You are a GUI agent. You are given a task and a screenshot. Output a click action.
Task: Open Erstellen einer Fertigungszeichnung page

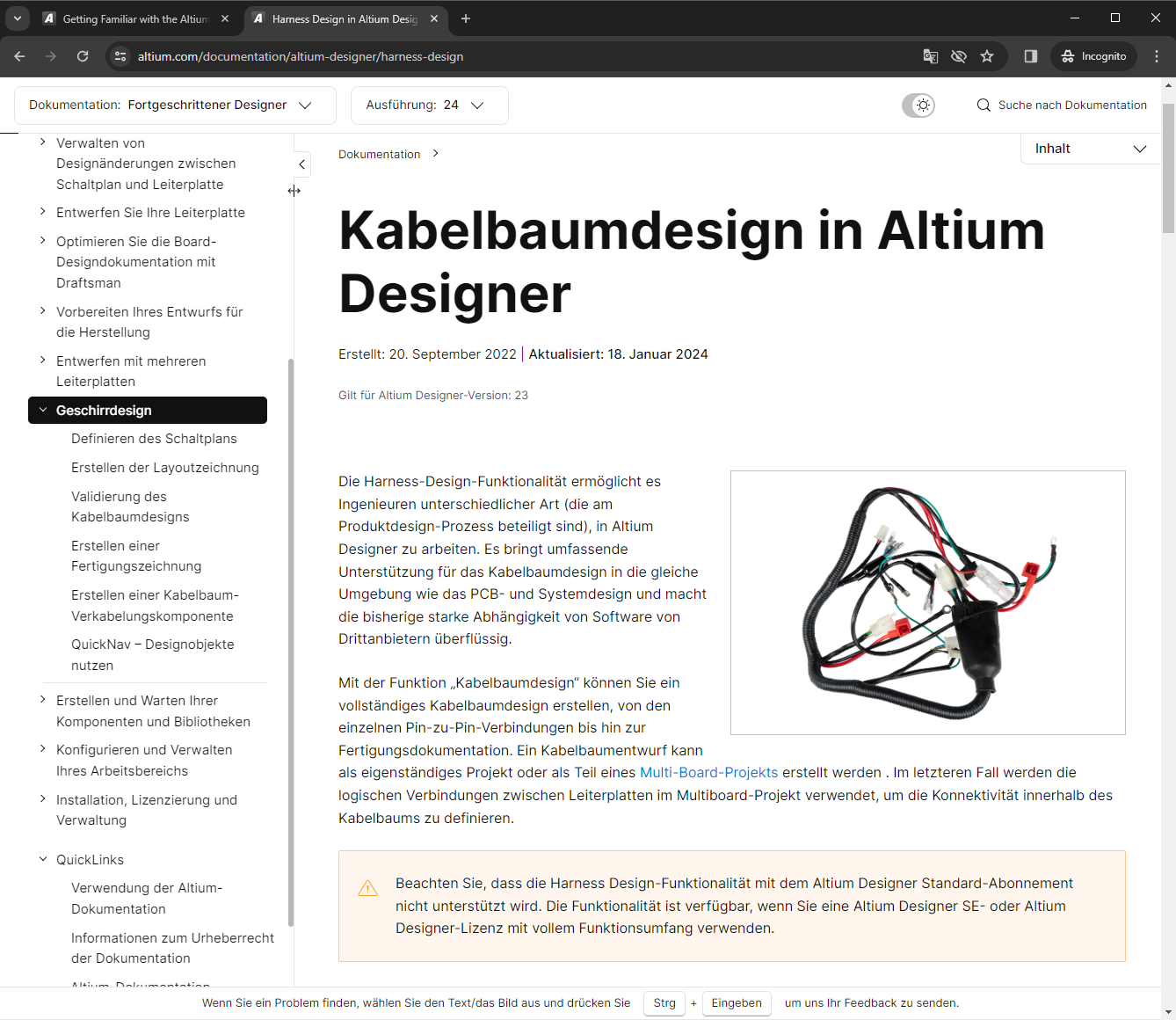click(x=136, y=557)
